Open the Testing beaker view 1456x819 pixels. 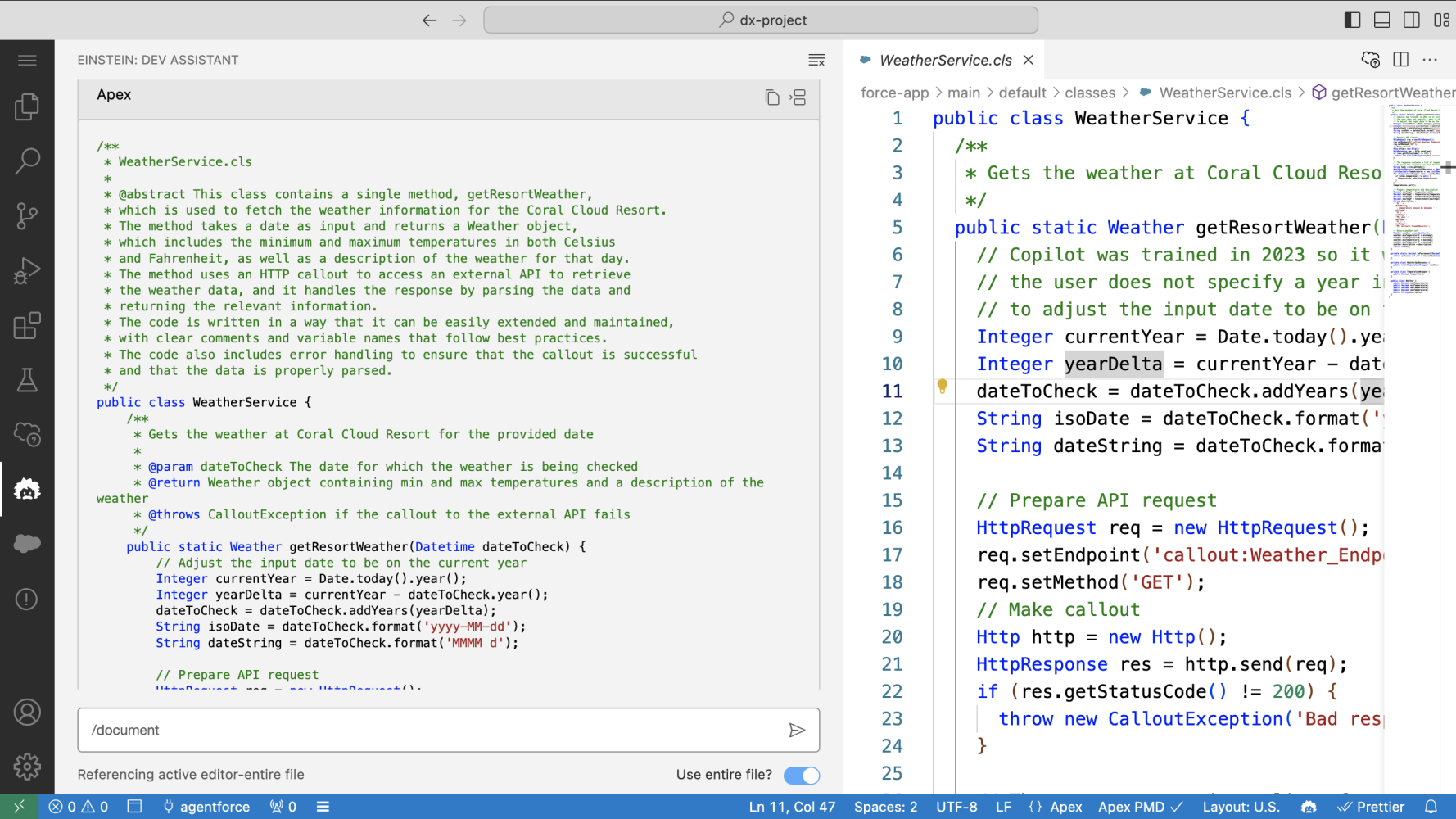(x=27, y=380)
